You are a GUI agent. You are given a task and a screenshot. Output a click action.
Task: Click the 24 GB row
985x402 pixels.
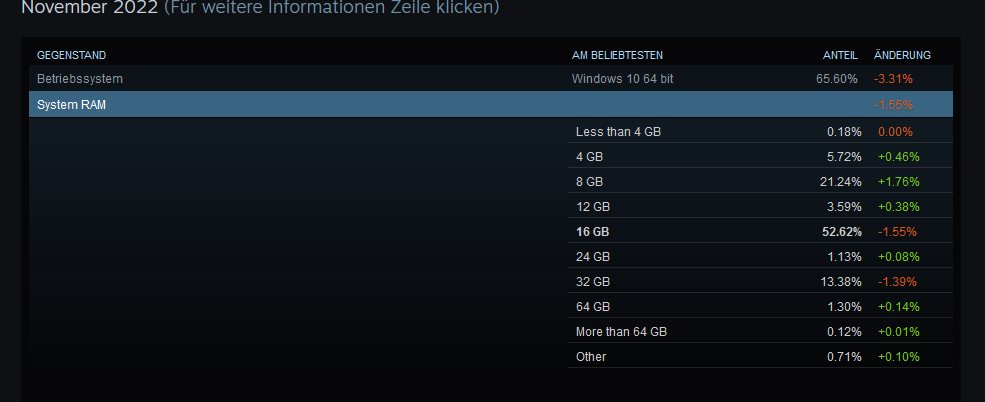[x=760, y=256]
